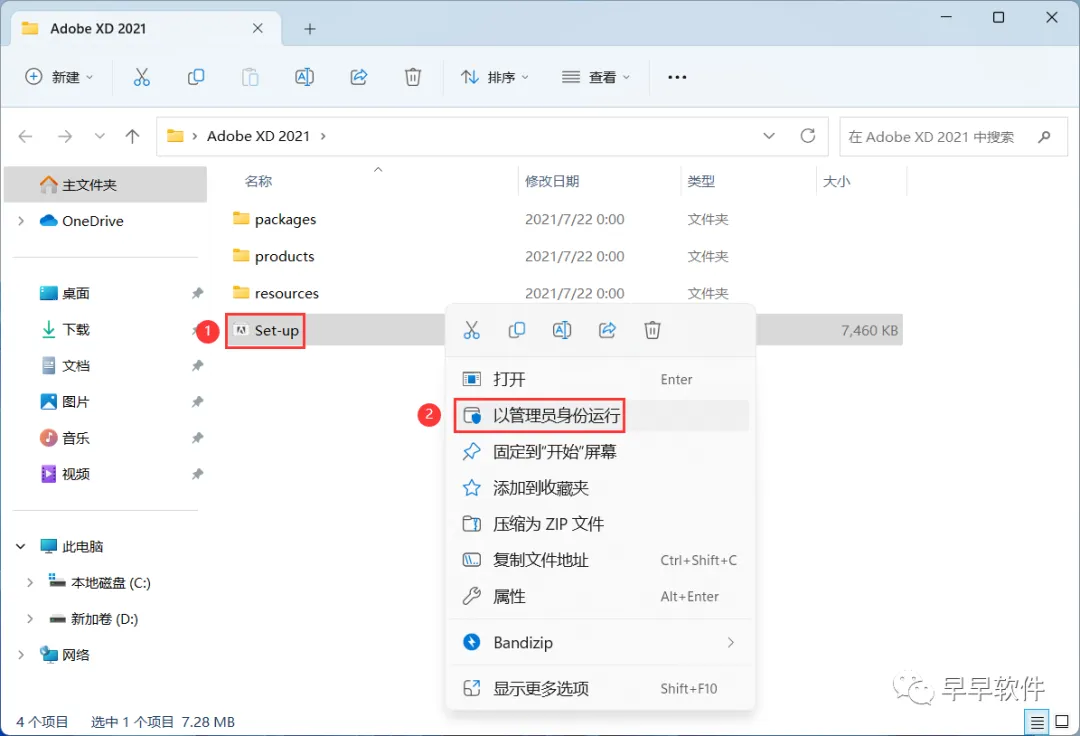This screenshot has width=1080, height=736.
Task: Choose 打开 from the context menu
Action: 599,379
